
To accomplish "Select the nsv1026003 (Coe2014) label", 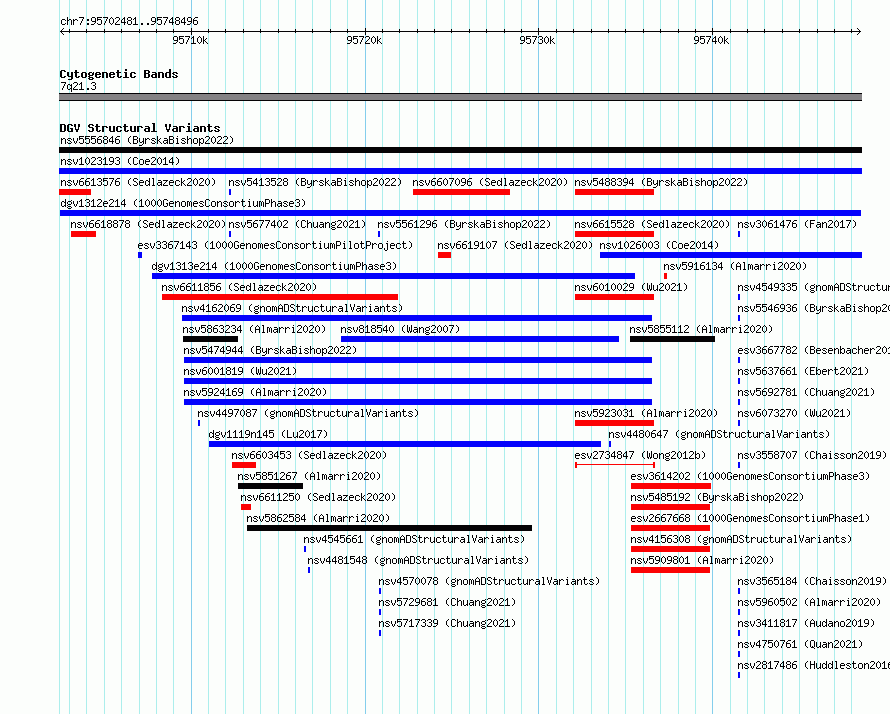I will point(659,245).
